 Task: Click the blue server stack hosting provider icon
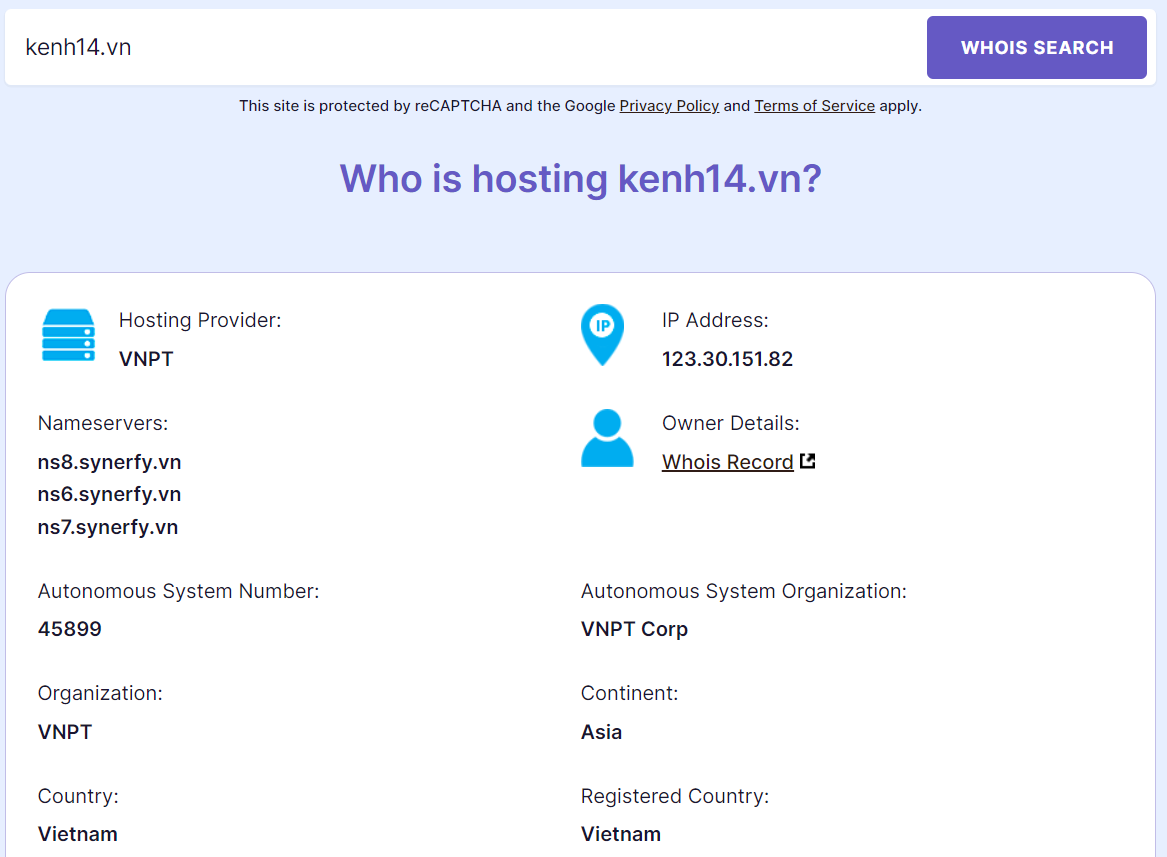point(68,336)
